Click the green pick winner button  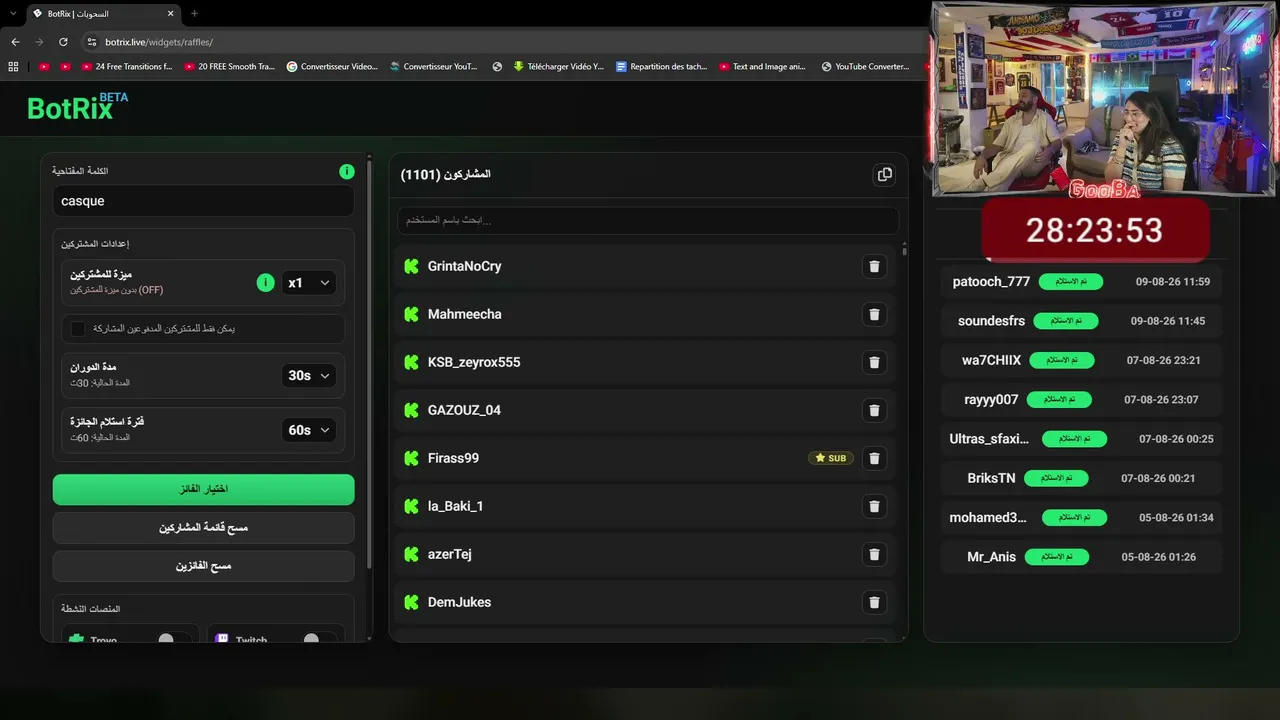pos(204,489)
